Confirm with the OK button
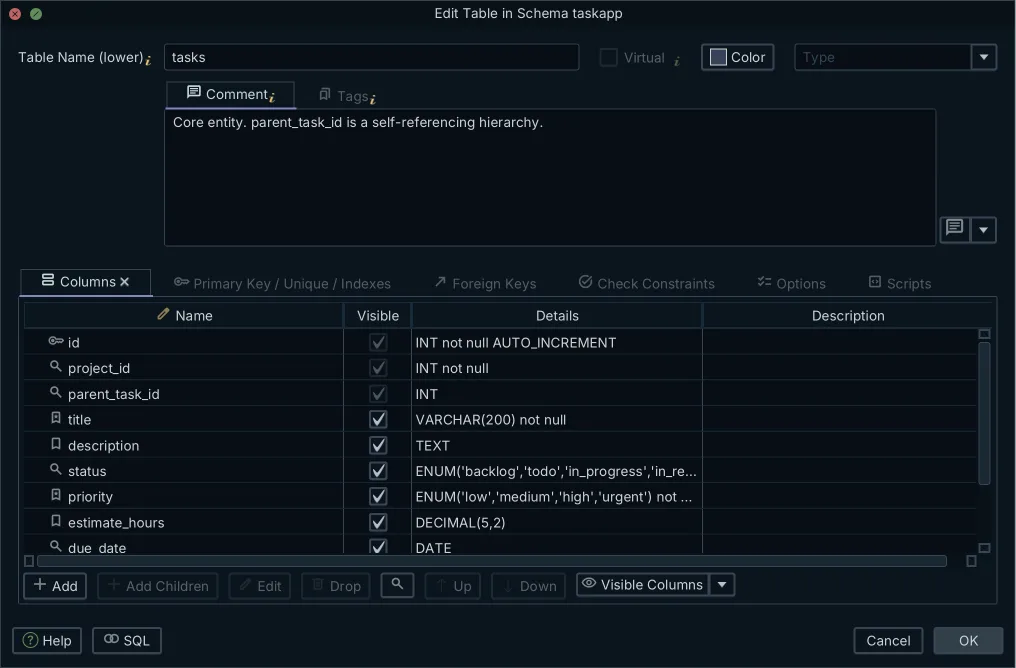The width and height of the screenshot is (1016, 668). (x=968, y=640)
